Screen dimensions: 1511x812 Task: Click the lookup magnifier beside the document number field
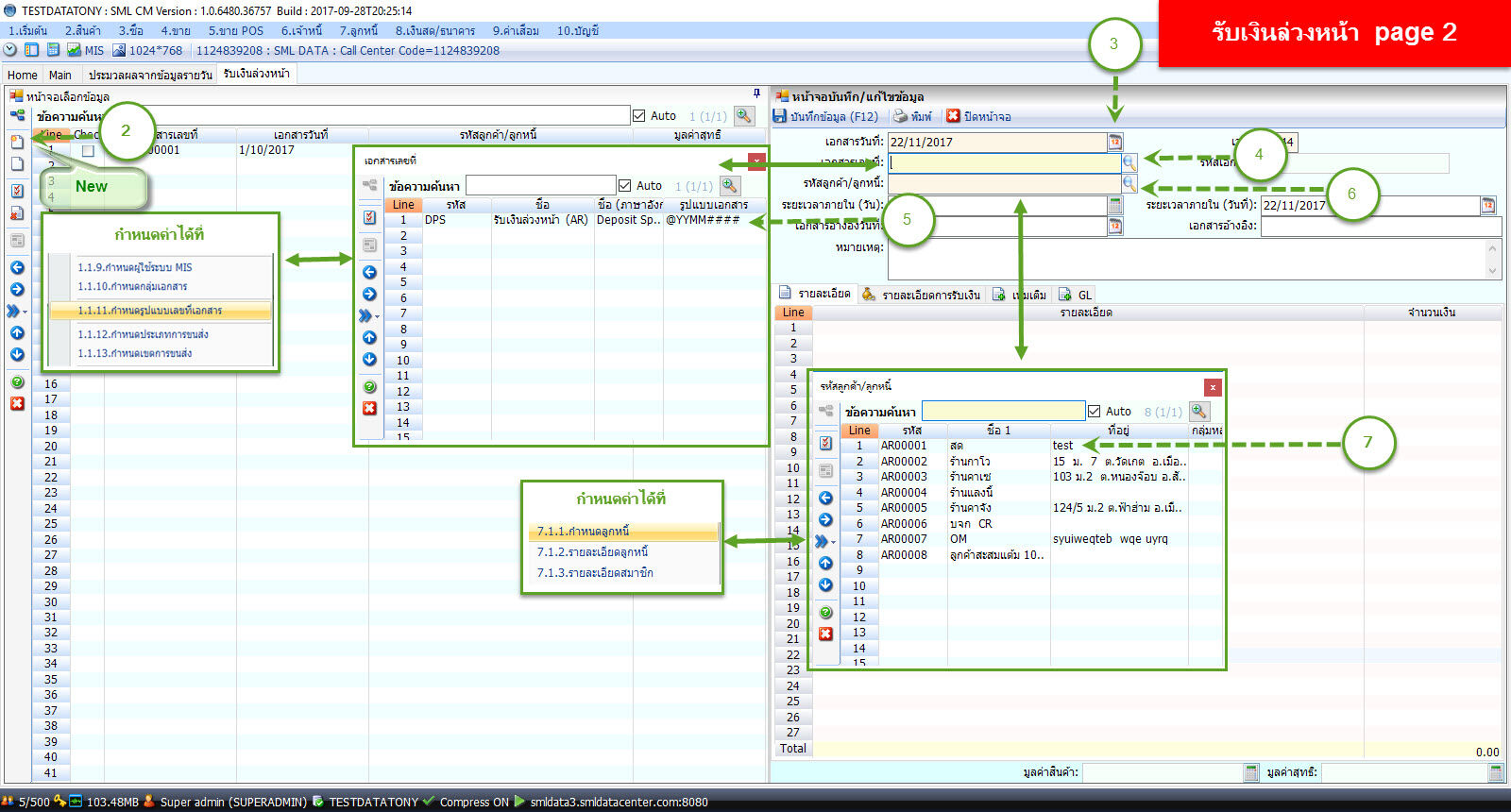[x=1129, y=162]
